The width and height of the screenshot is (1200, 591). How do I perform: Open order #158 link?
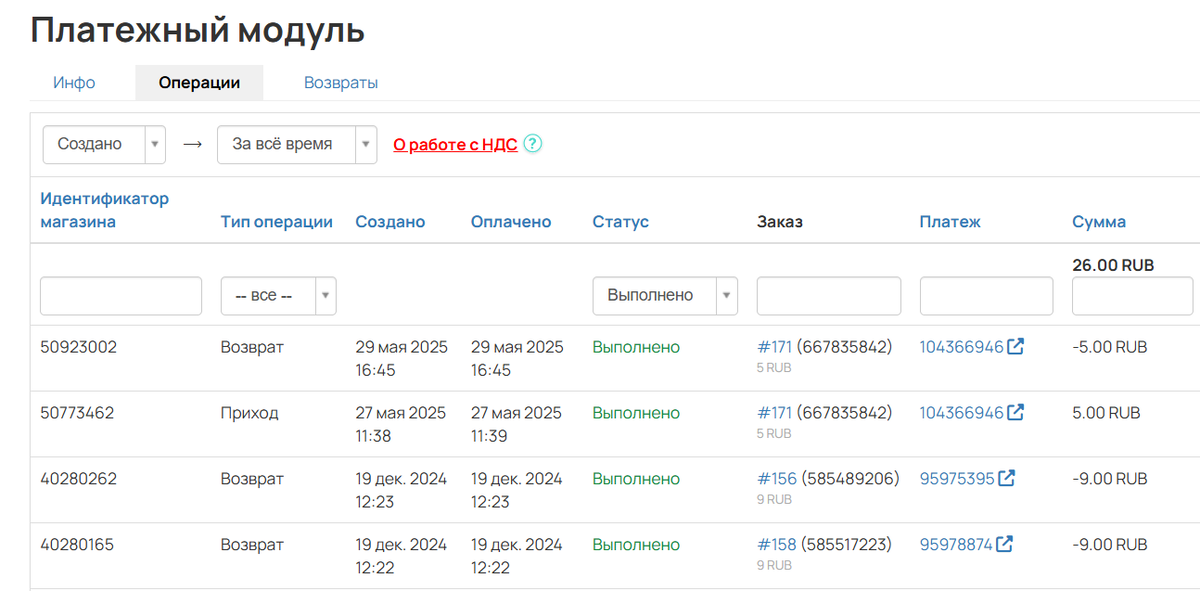point(775,545)
